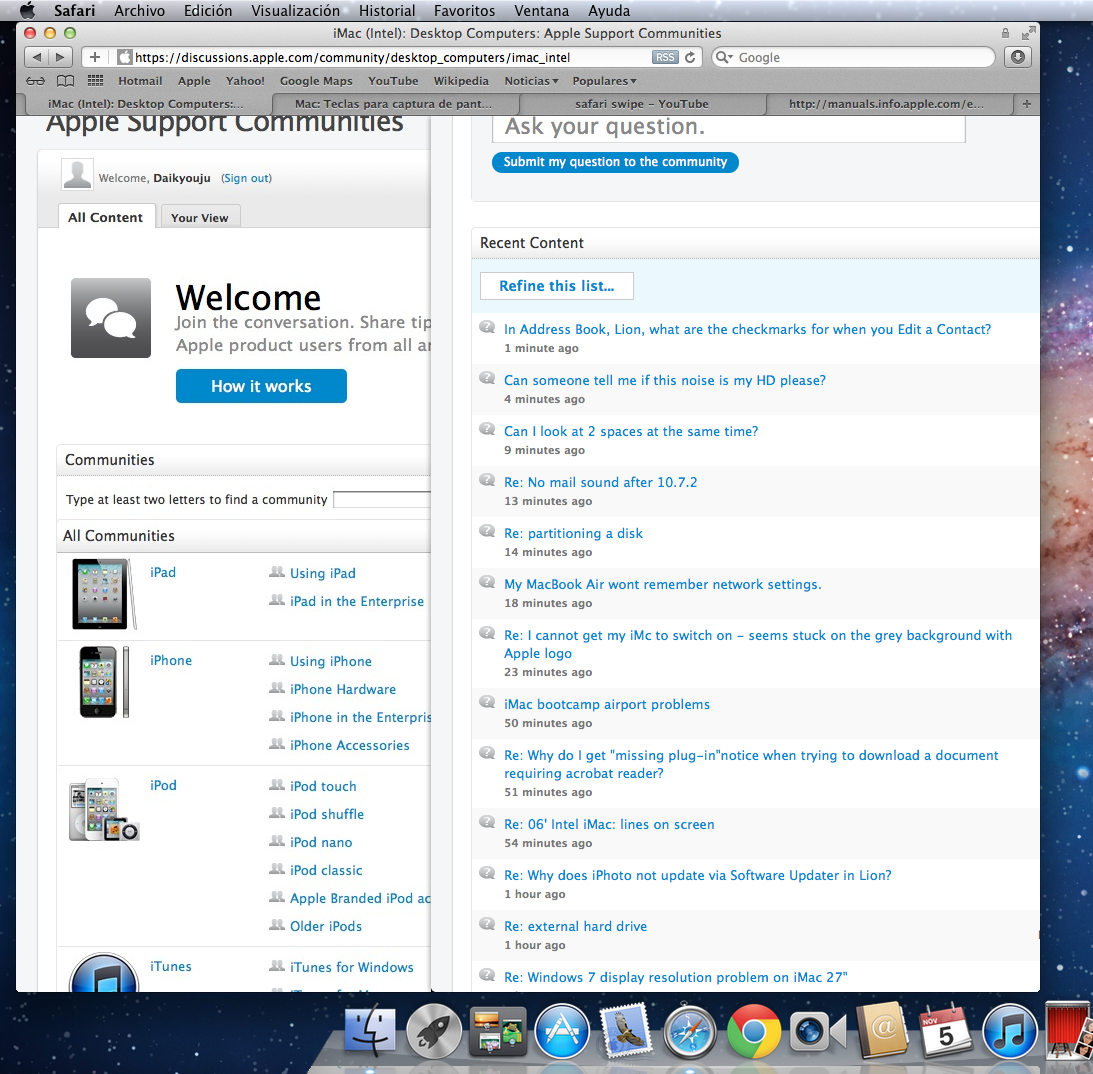1093x1074 pixels.
Task: Enter full screen with the arrows icon
Action: [1027, 33]
